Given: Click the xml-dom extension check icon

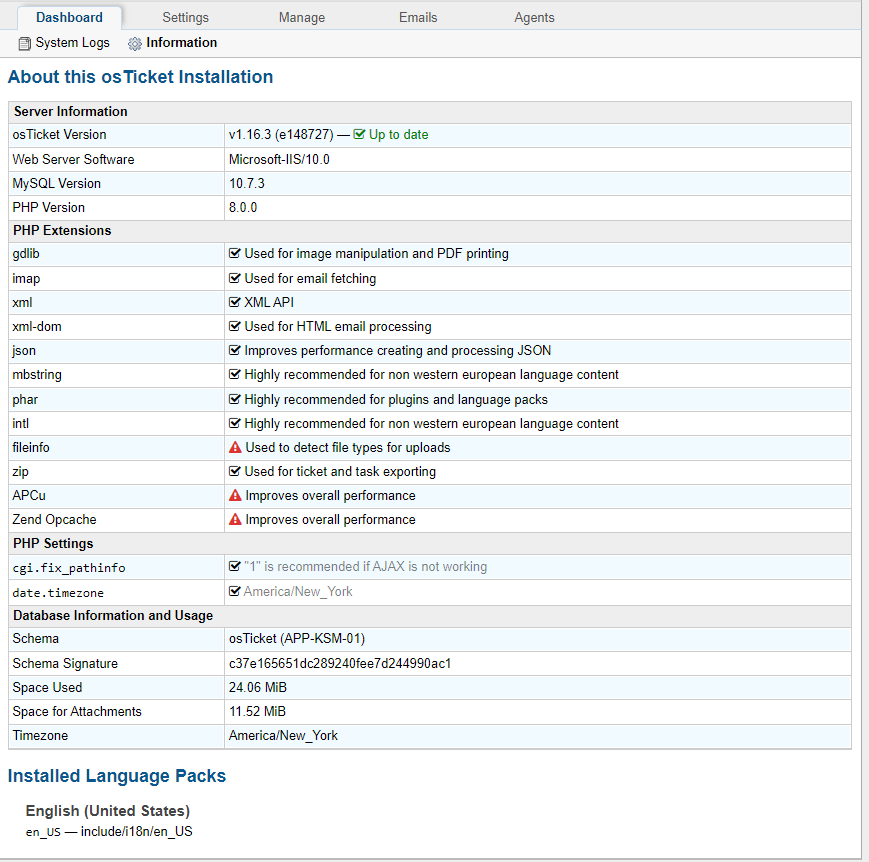Looking at the screenshot, I should coord(235,326).
